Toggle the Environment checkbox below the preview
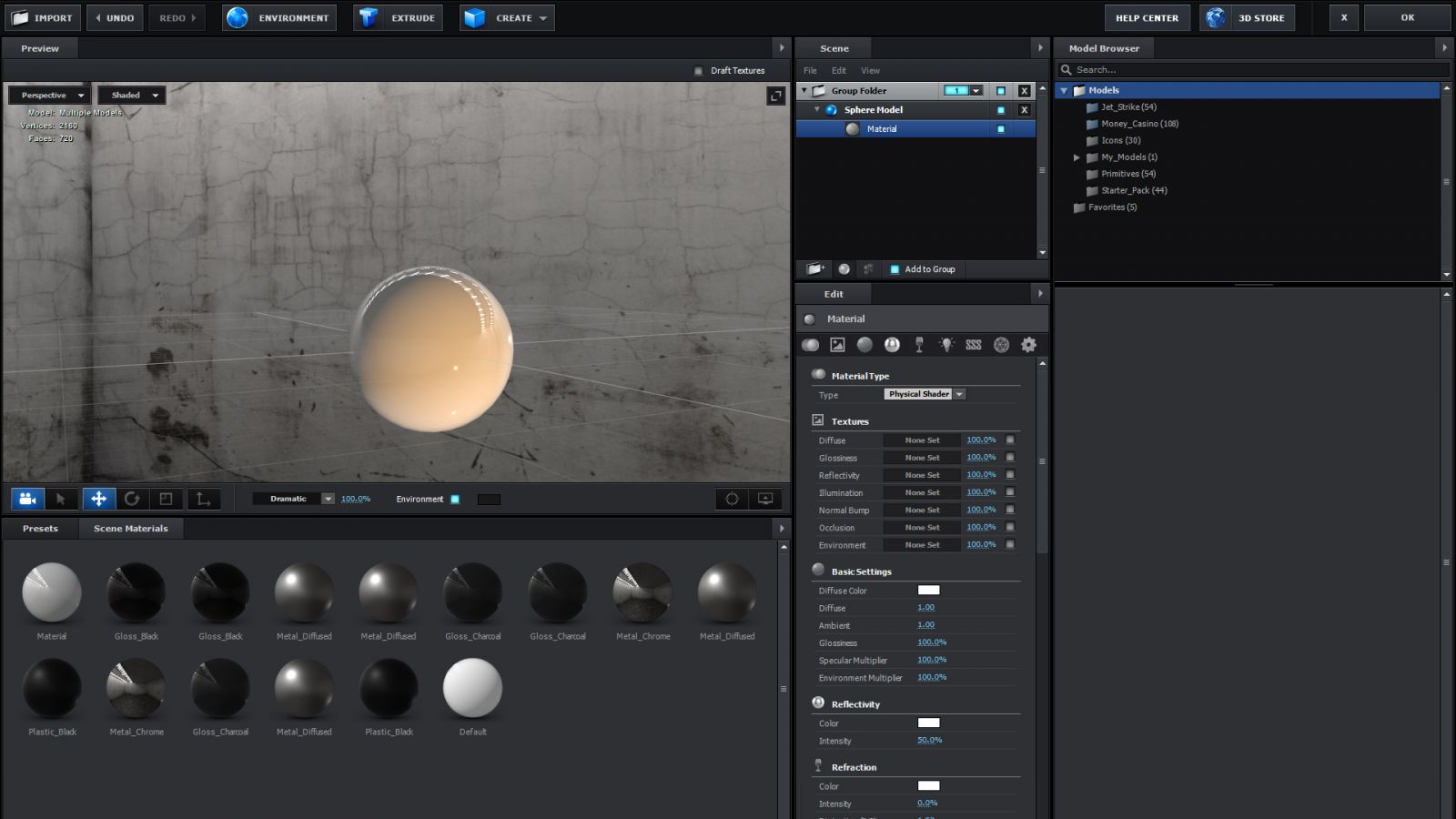 [455, 499]
